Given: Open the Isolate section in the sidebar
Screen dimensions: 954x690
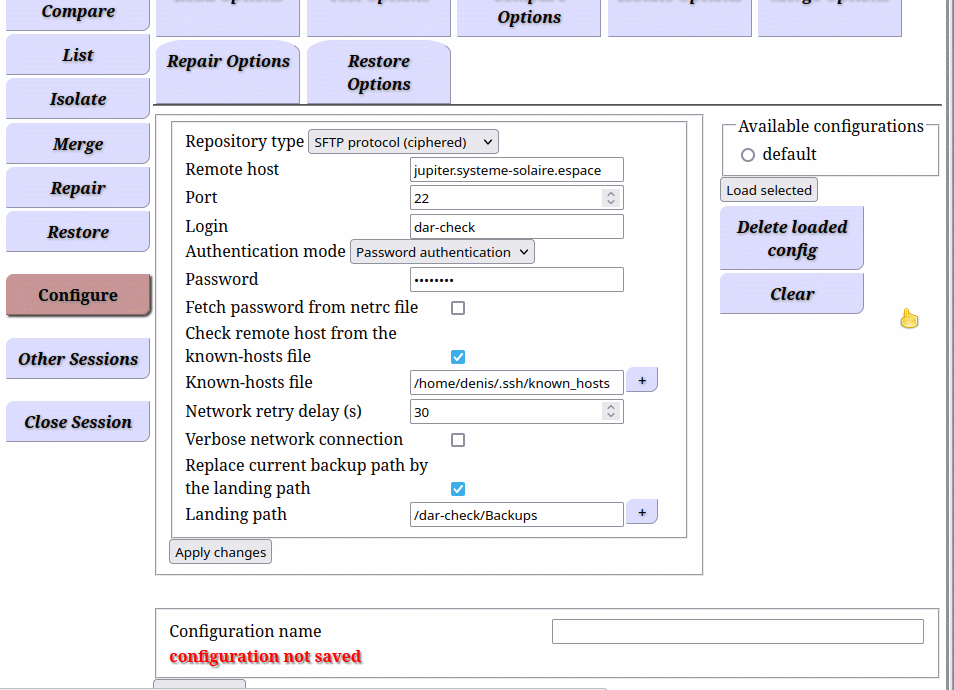Looking at the screenshot, I should (x=78, y=99).
